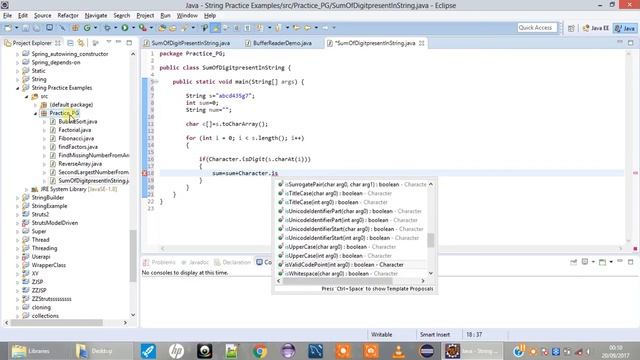Viewport: 640px width, 360px height.
Task: Toggle Link with Editor in Project Explorer
Action: [81, 43]
